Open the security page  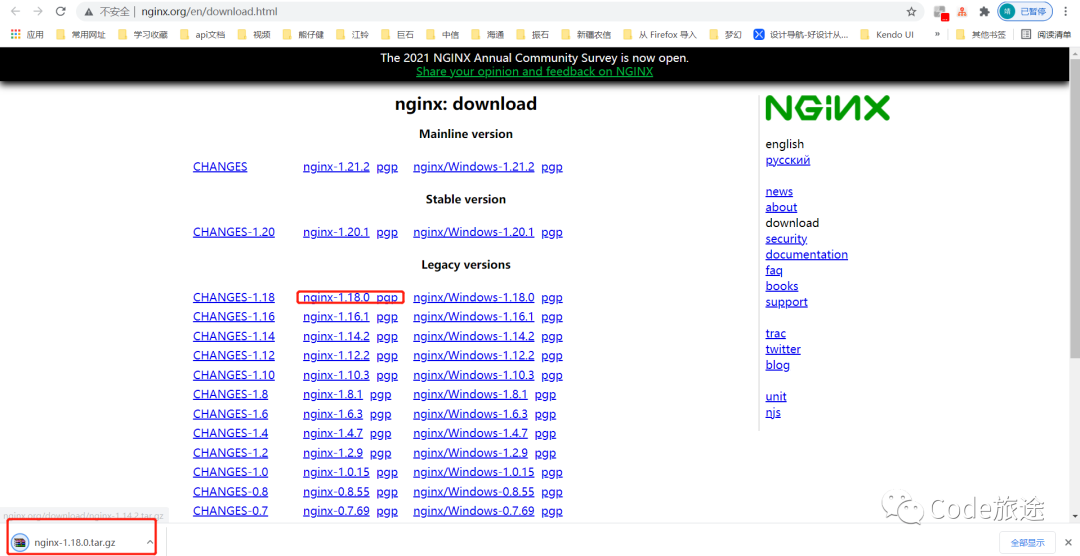pos(786,239)
